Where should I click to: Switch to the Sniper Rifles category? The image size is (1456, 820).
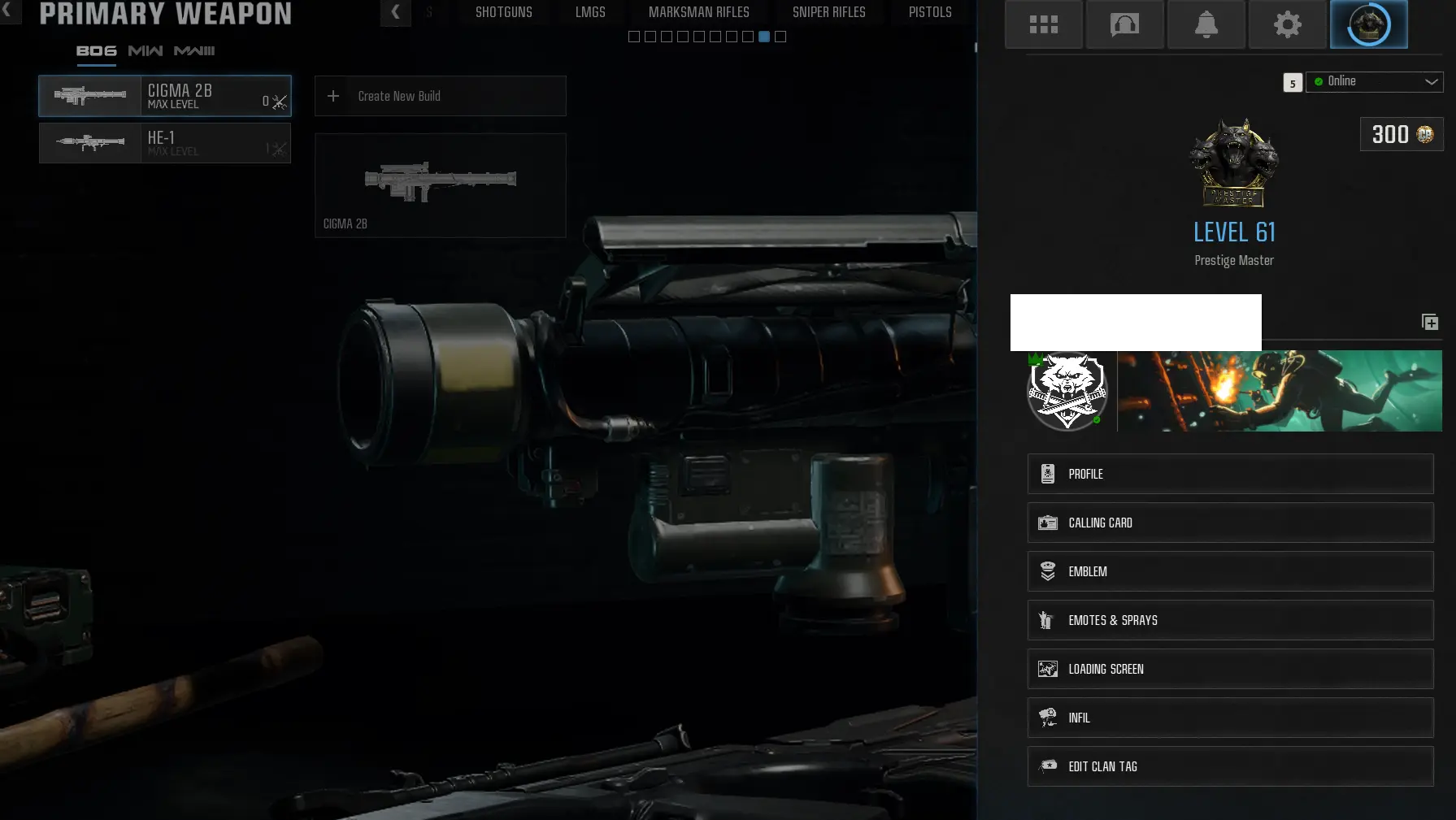[829, 12]
